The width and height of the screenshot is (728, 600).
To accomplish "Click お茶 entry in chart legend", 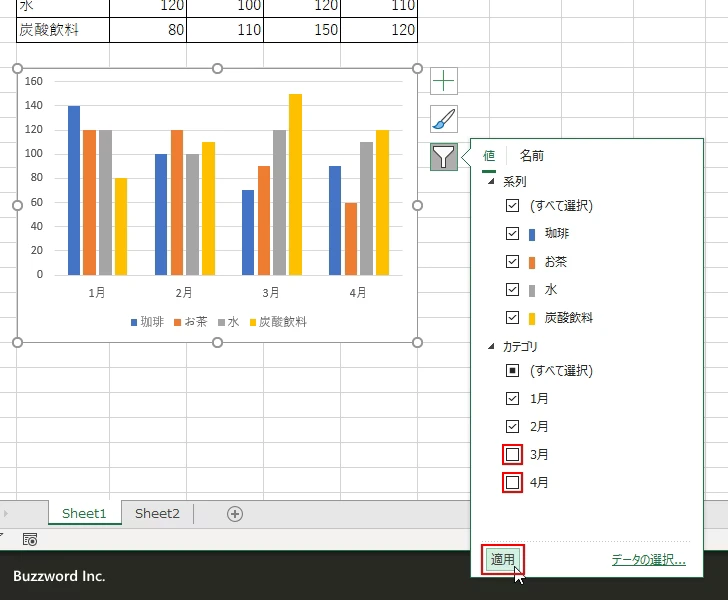I will click(191, 322).
